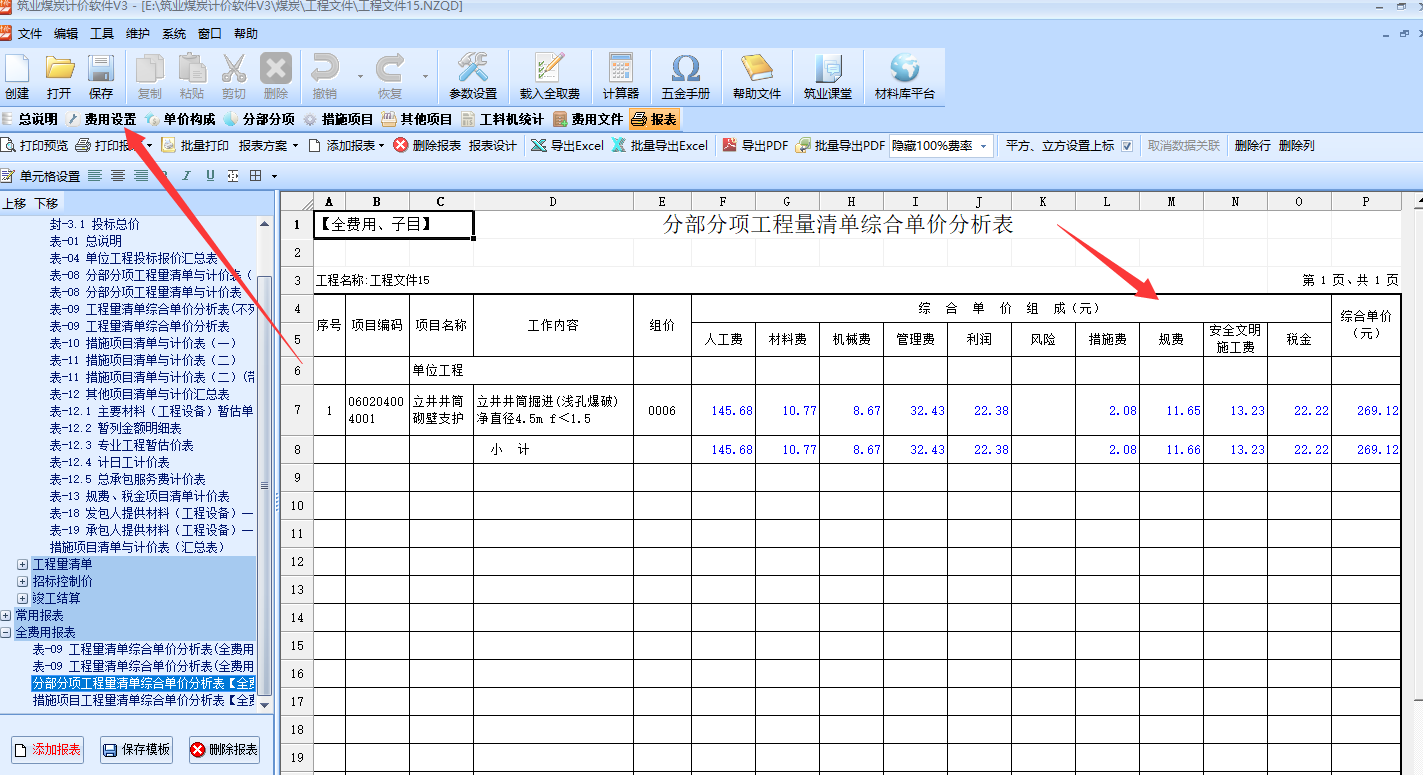
Task: Click the 删除 delete icon in the toolbar
Action: pyautogui.click(x=276, y=69)
